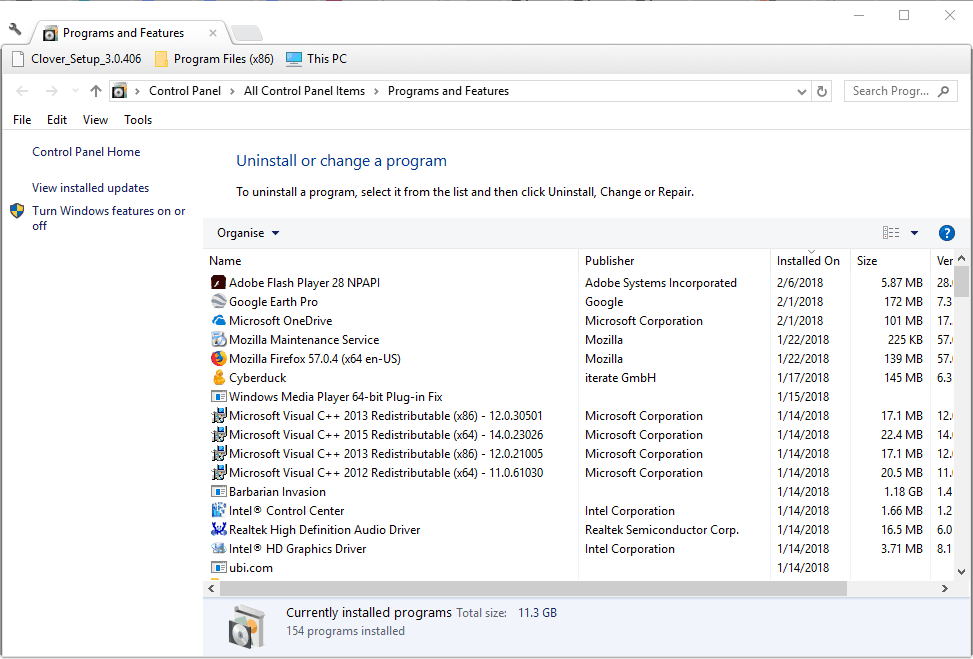The image size is (973, 659).
Task: Go to Control Panel Home
Action: (86, 152)
